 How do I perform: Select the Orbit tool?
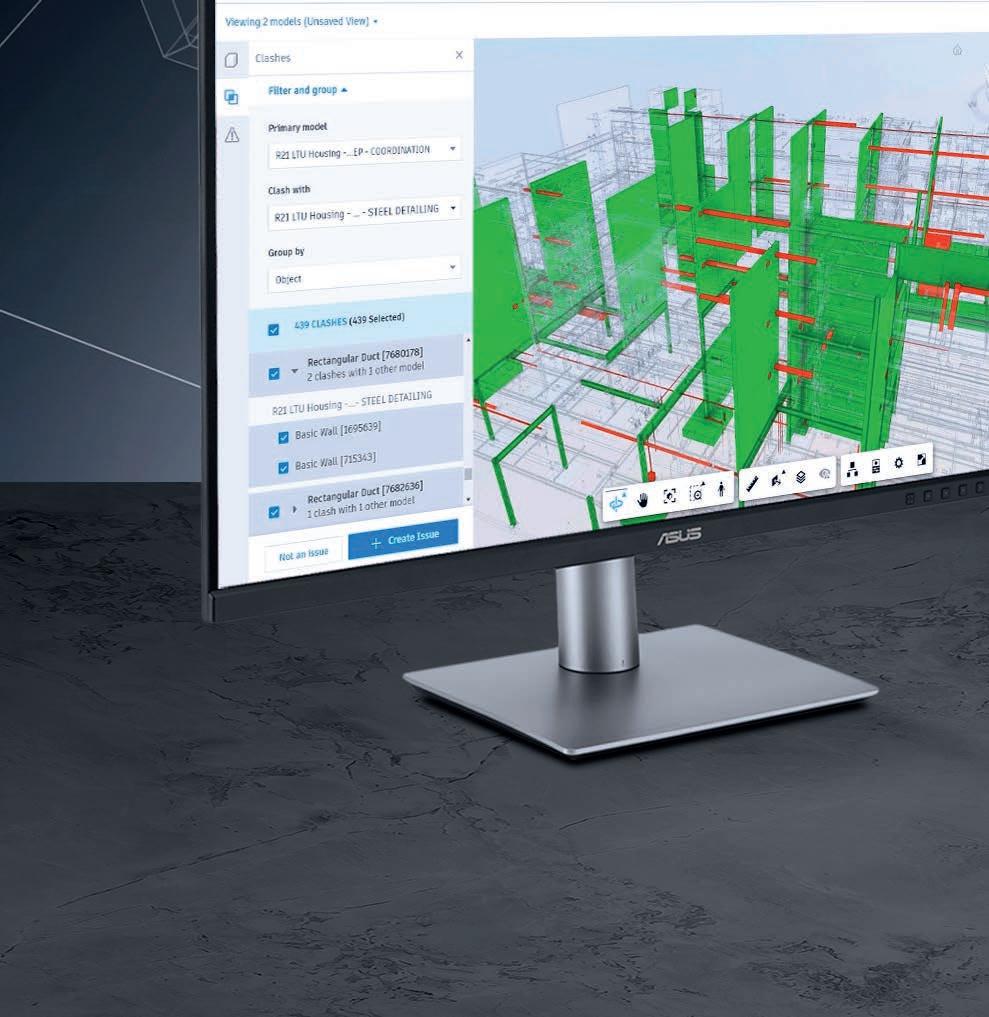[x=617, y=502]
